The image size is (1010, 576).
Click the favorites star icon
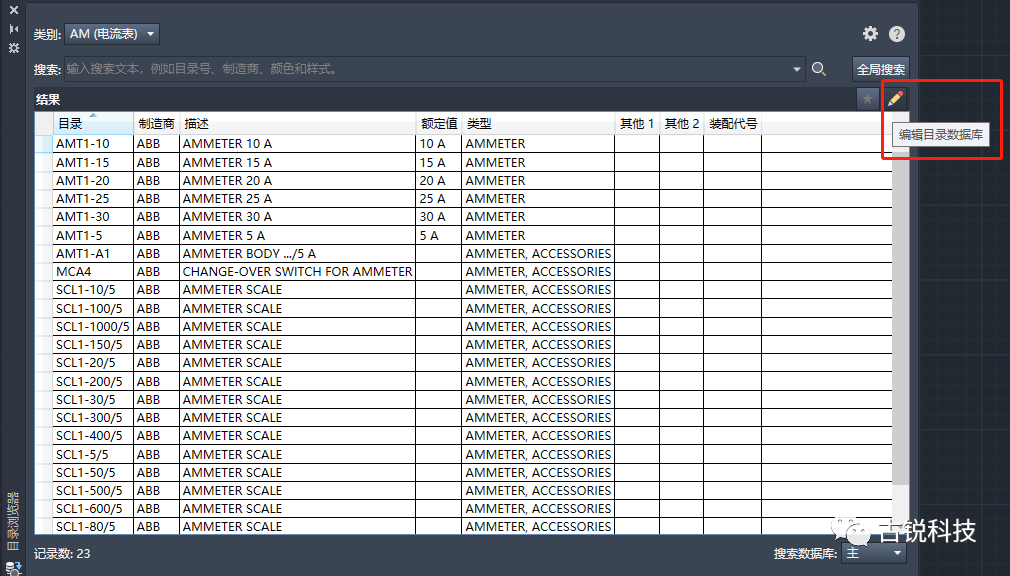tap(868, 99)
